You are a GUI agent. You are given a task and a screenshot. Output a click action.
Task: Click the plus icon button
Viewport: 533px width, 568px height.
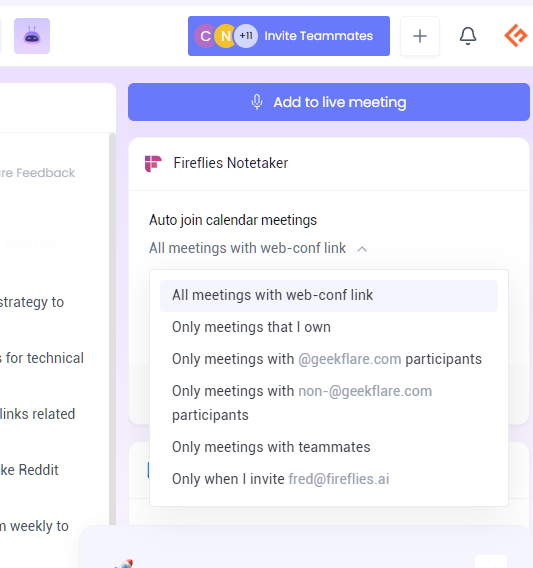(420, 36)
